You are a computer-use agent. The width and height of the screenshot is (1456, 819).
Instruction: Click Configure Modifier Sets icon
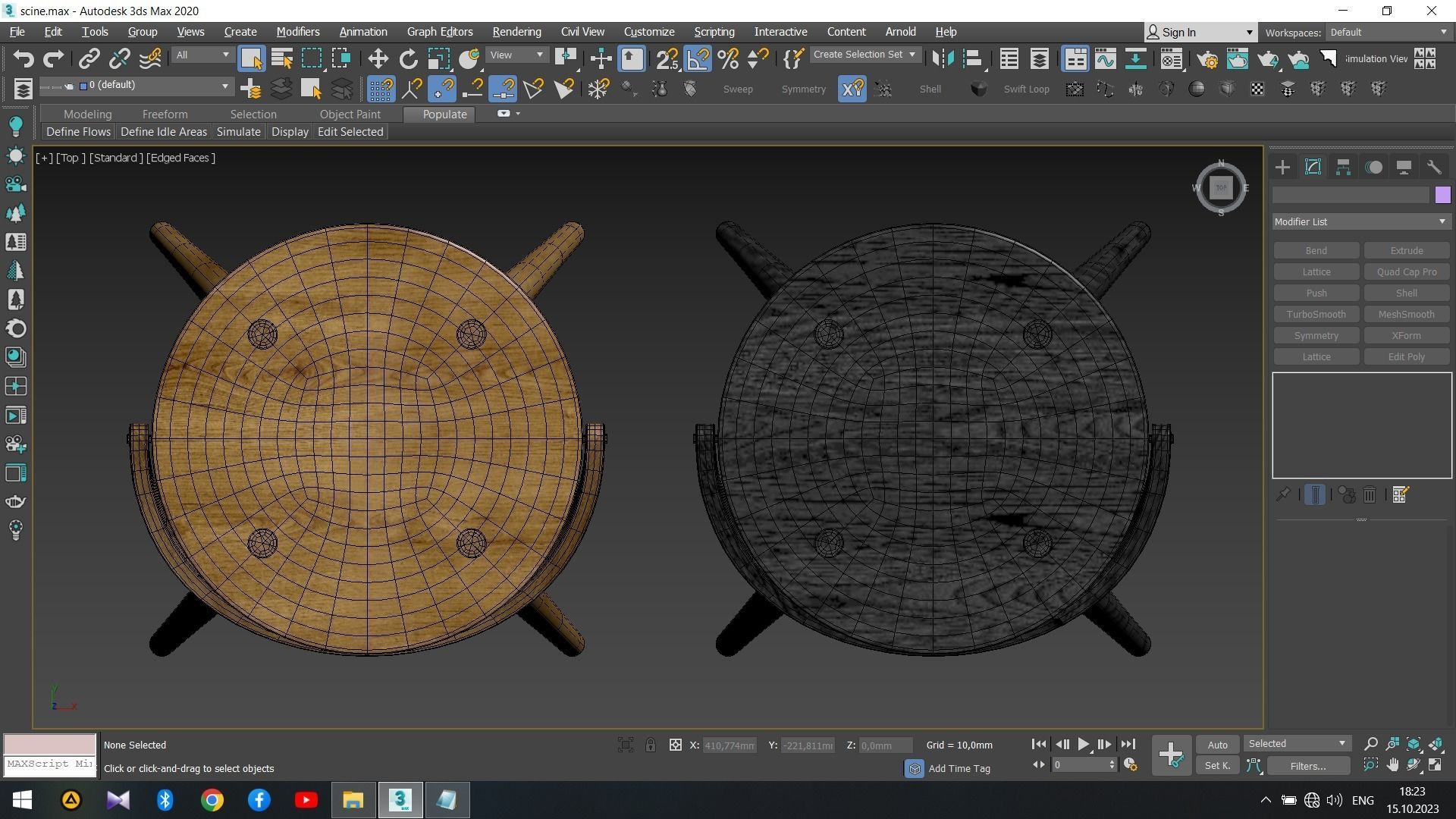(x=1401, y=495)
